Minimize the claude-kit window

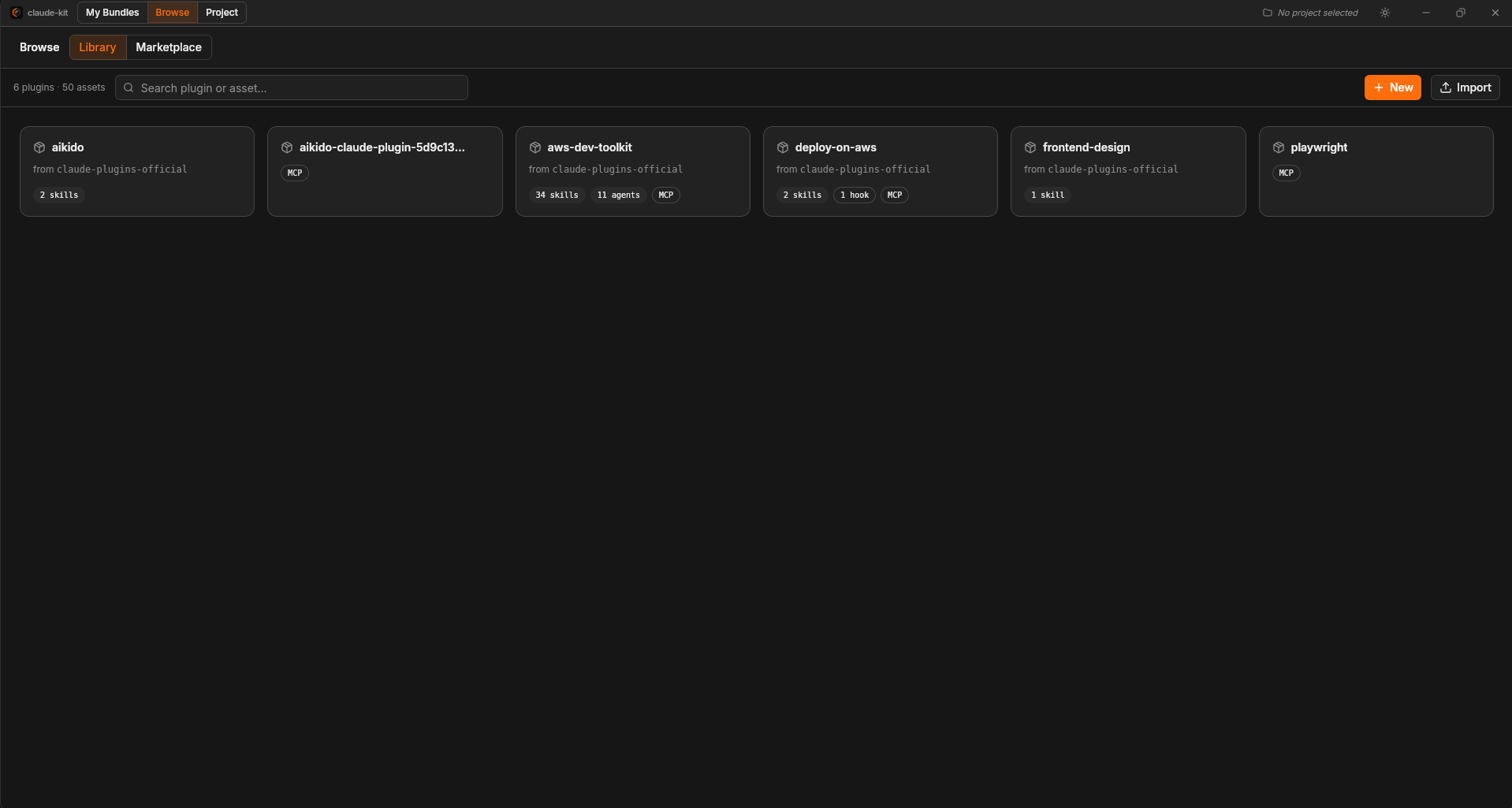[1426, 13]
